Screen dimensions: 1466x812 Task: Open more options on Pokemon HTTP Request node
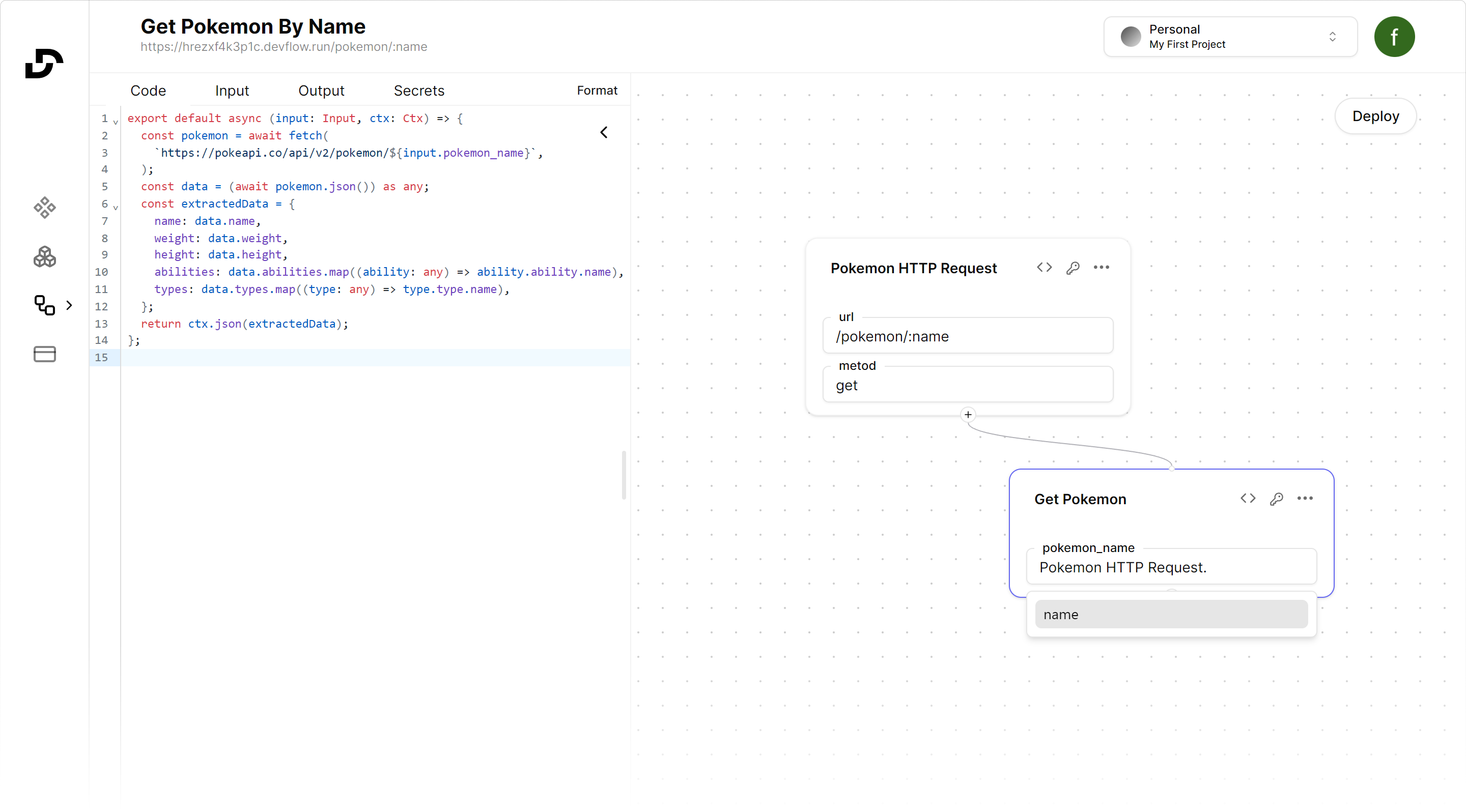click(1101, 267)
